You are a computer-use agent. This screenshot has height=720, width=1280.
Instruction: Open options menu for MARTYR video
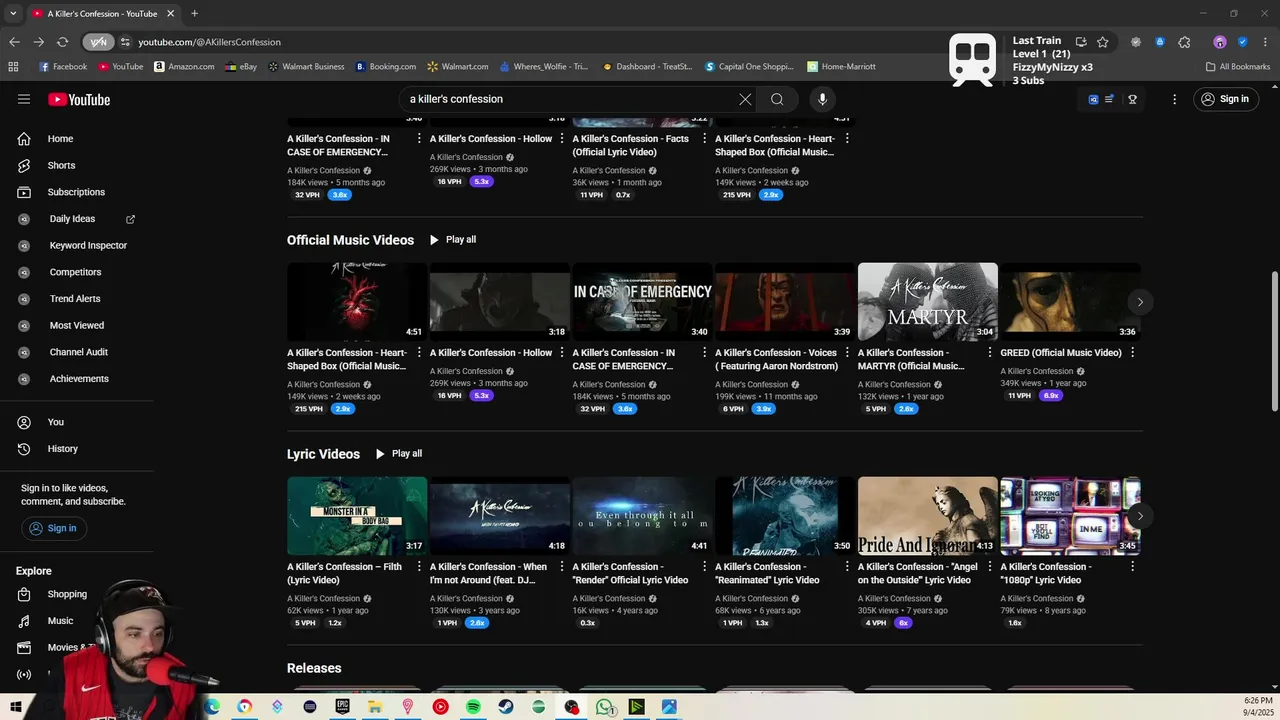pos(990,353)
